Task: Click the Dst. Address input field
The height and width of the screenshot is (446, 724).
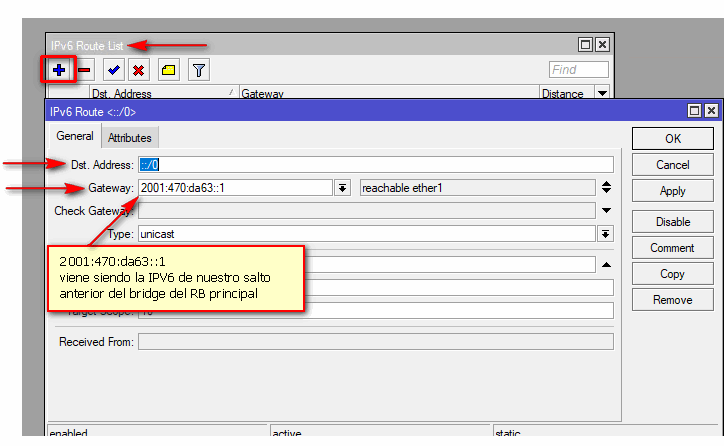Action: tap(375, 165)
